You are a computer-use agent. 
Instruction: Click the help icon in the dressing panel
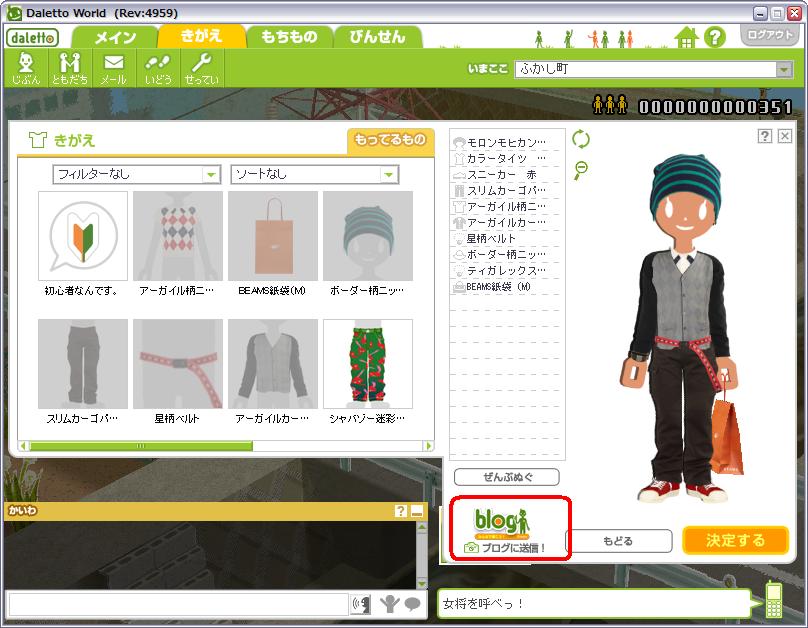point(765,135)
